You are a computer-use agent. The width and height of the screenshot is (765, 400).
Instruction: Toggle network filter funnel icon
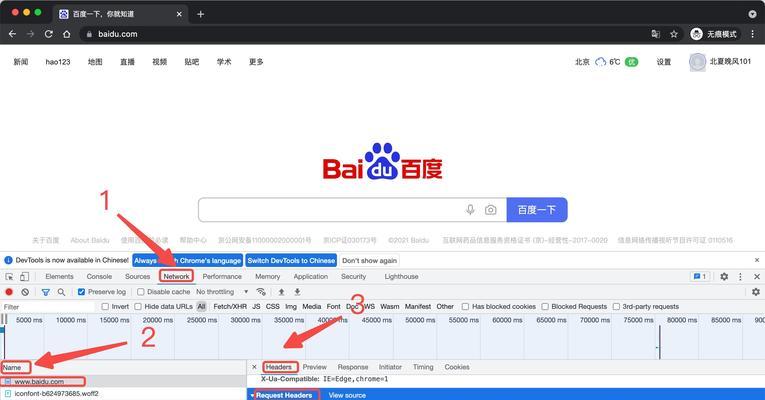point(45,292)
